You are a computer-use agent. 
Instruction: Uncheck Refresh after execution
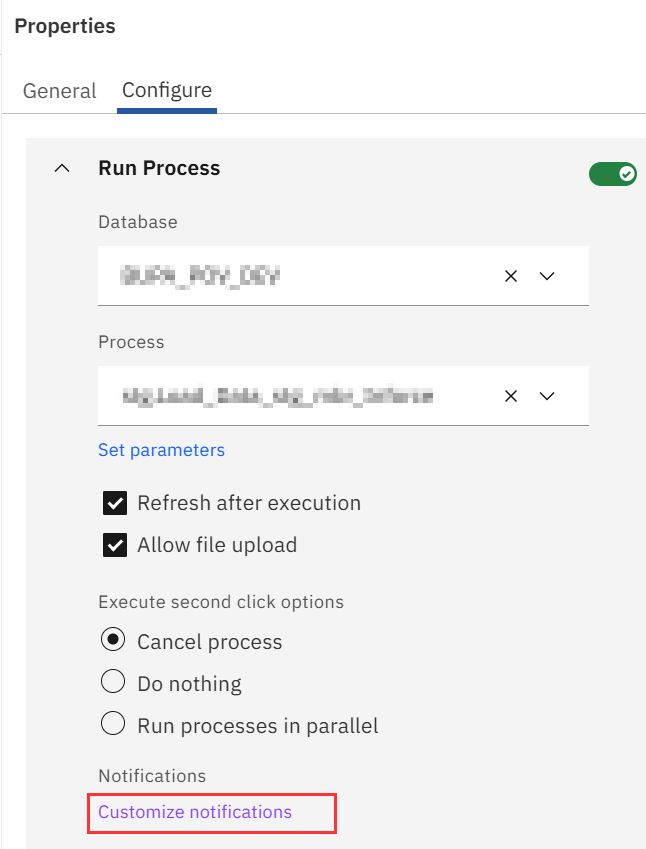coord(115,503)
